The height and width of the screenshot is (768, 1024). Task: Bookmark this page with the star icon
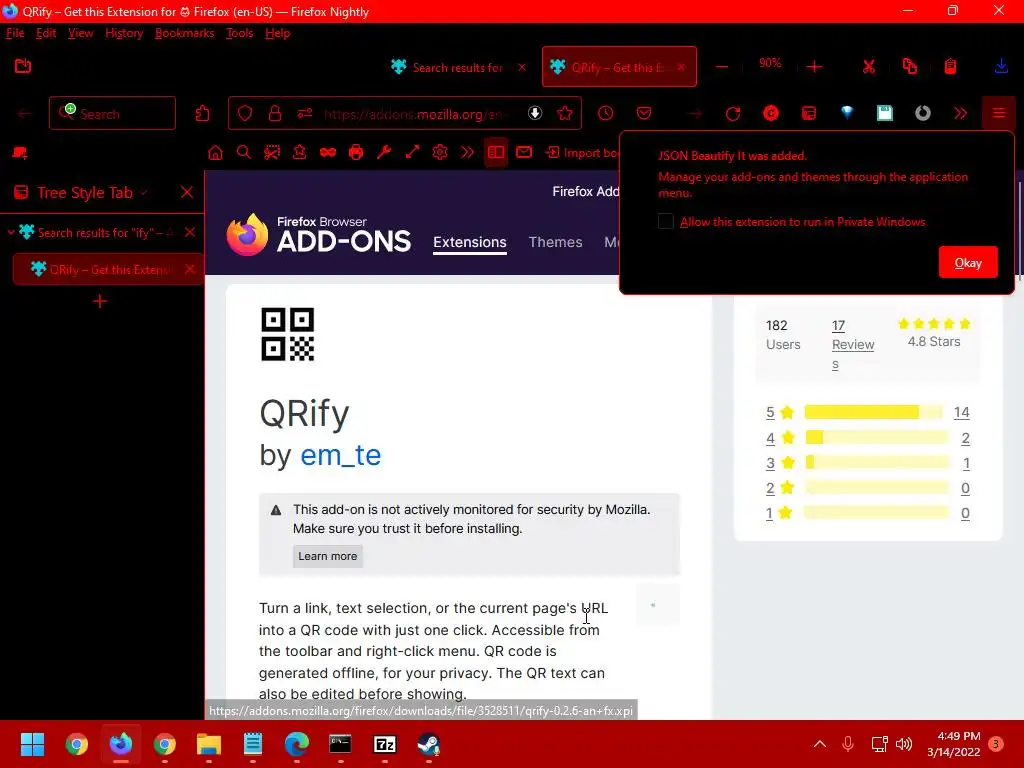coord(565,114)
